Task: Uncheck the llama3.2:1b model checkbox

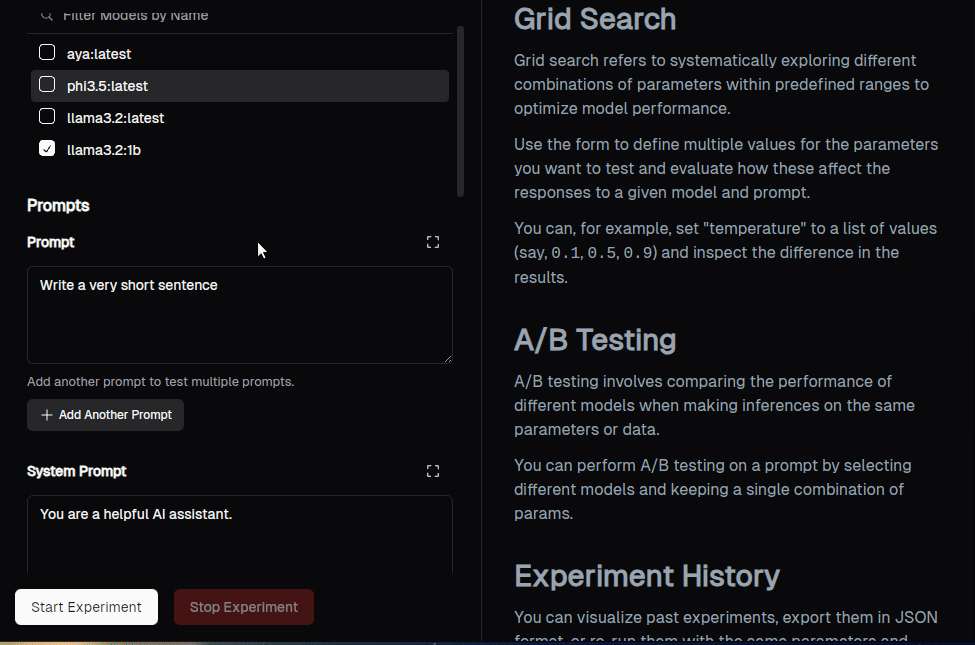Action: pyautogui.click(x=47, y=149)
